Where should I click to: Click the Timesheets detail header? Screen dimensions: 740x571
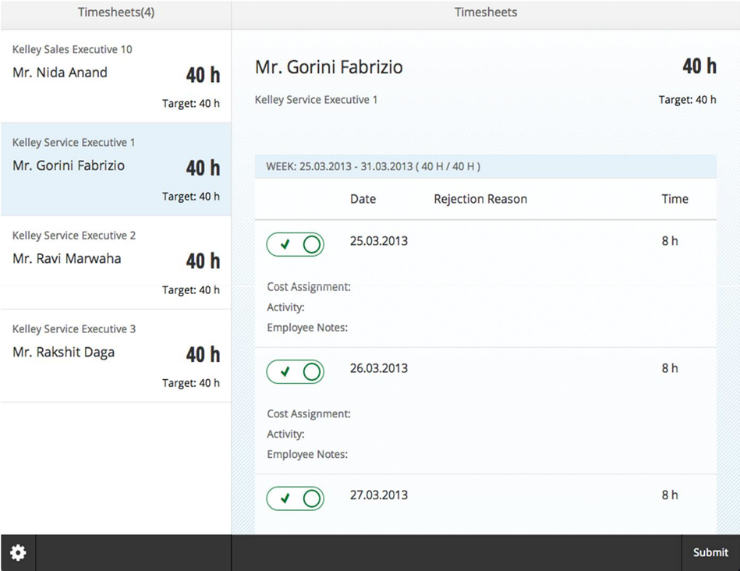[486, 12]
